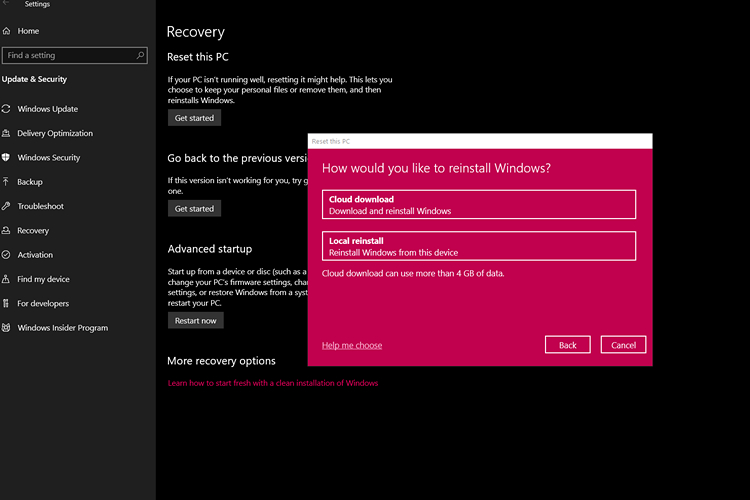Cancel the Reset this PC dialog
The height and width of the screenshot is (500, 750).
pos(623,345)
